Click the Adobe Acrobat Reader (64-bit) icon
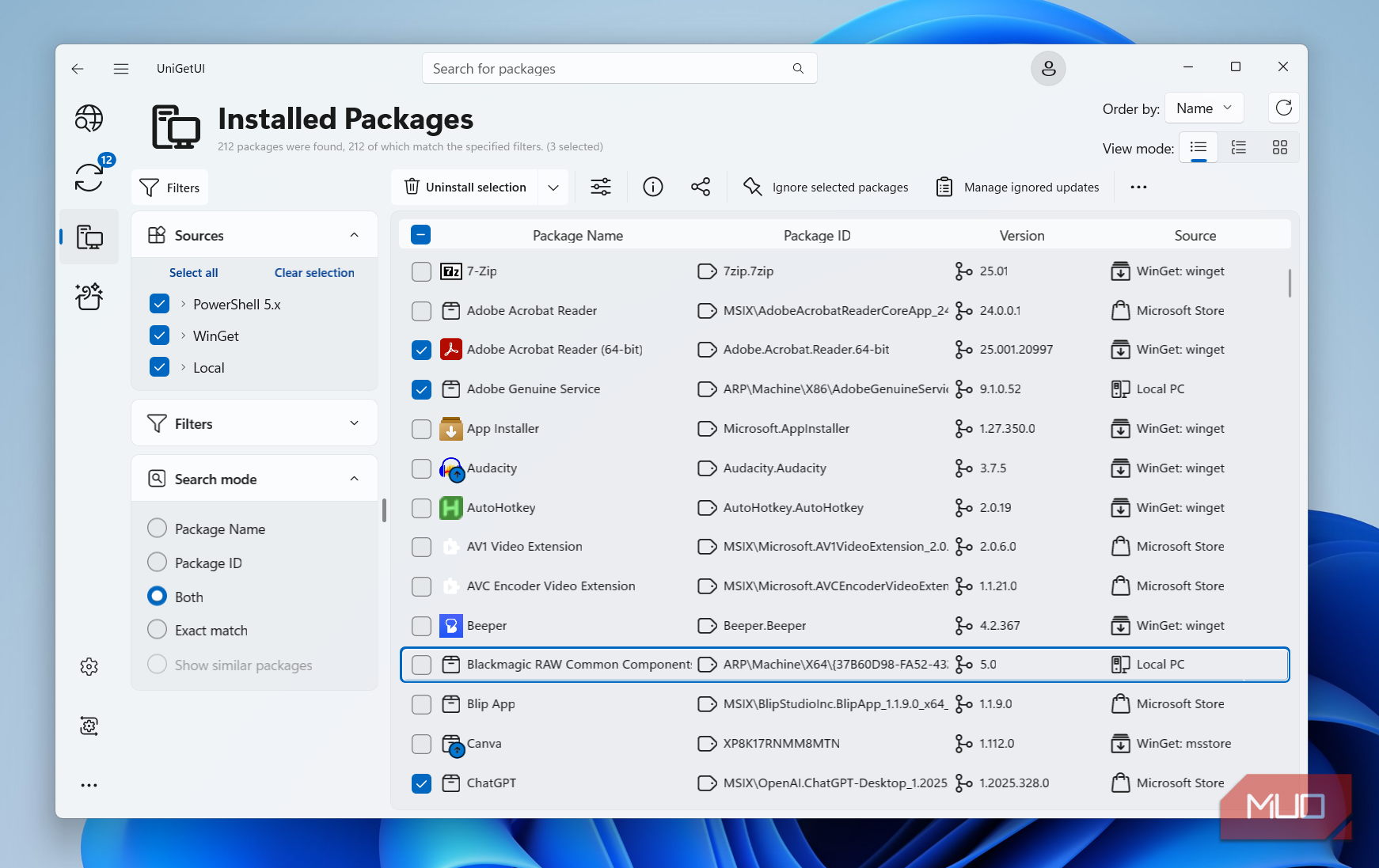Viewport: 1379px width, 868px height. point(451,350)
